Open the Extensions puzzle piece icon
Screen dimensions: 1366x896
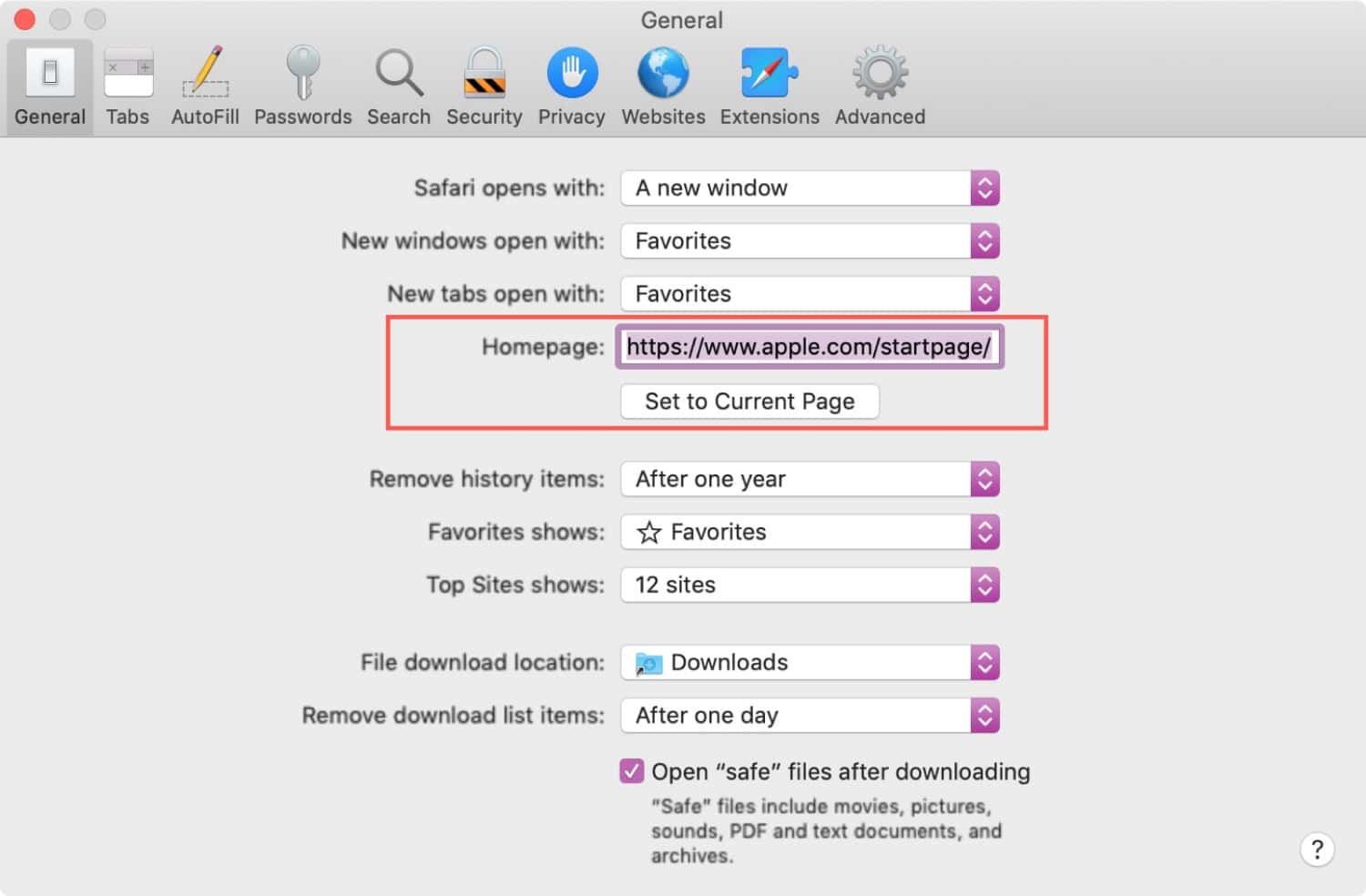770,73
